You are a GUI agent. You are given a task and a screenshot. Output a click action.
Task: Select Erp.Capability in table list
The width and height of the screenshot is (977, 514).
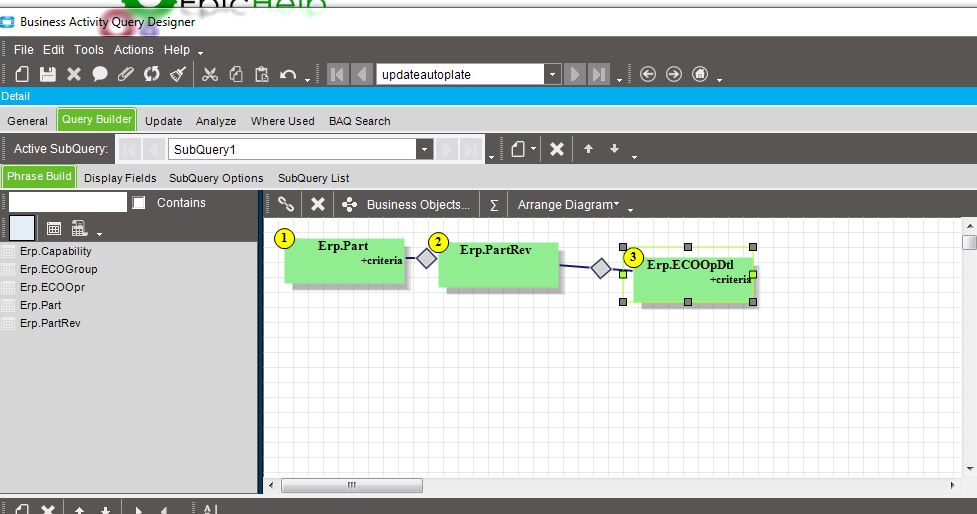pyautogui.click(x=55, y=251)
